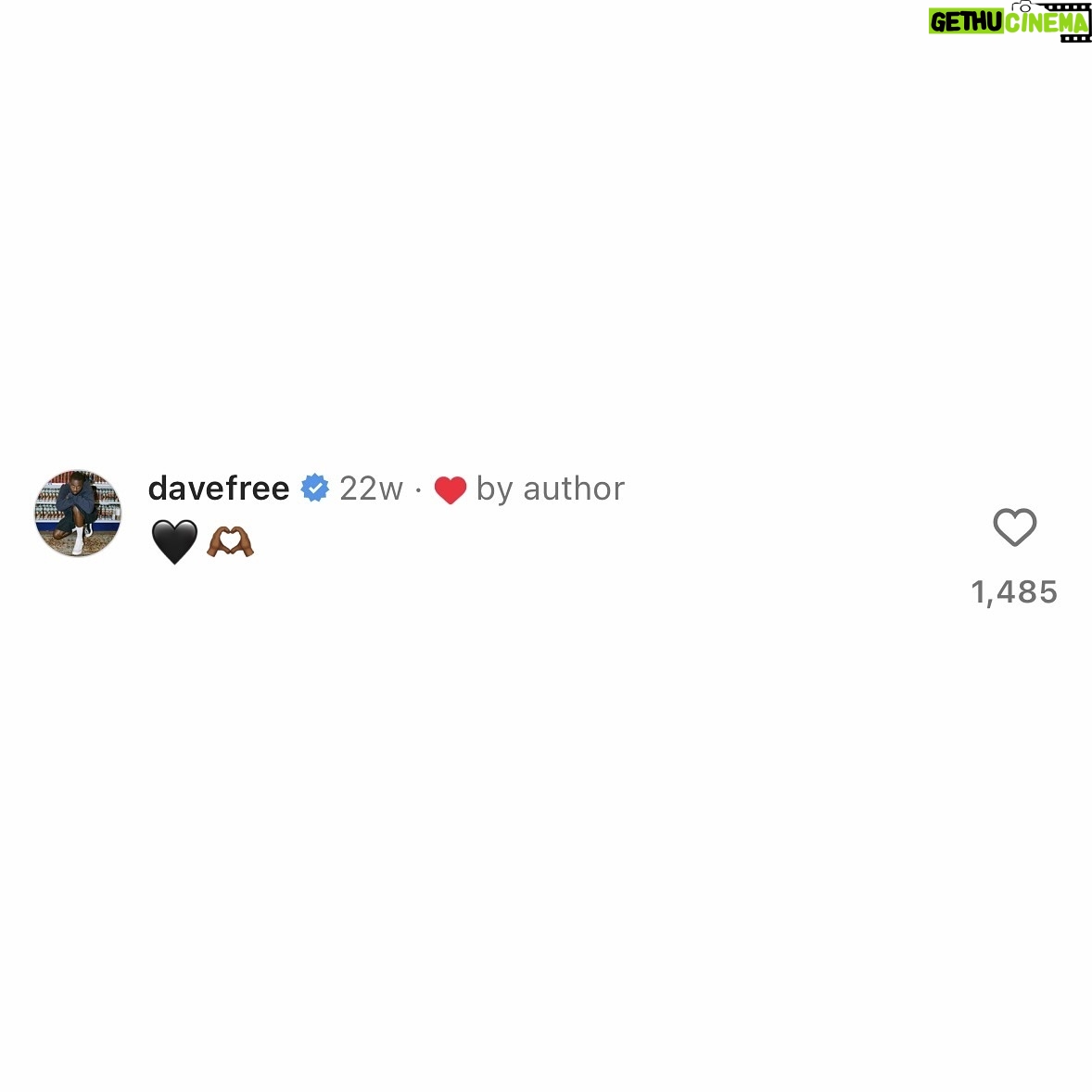Click the number 22 in the timestamp
Image resolution: width=1092 pixels, height=1092 pixels.
357,489
